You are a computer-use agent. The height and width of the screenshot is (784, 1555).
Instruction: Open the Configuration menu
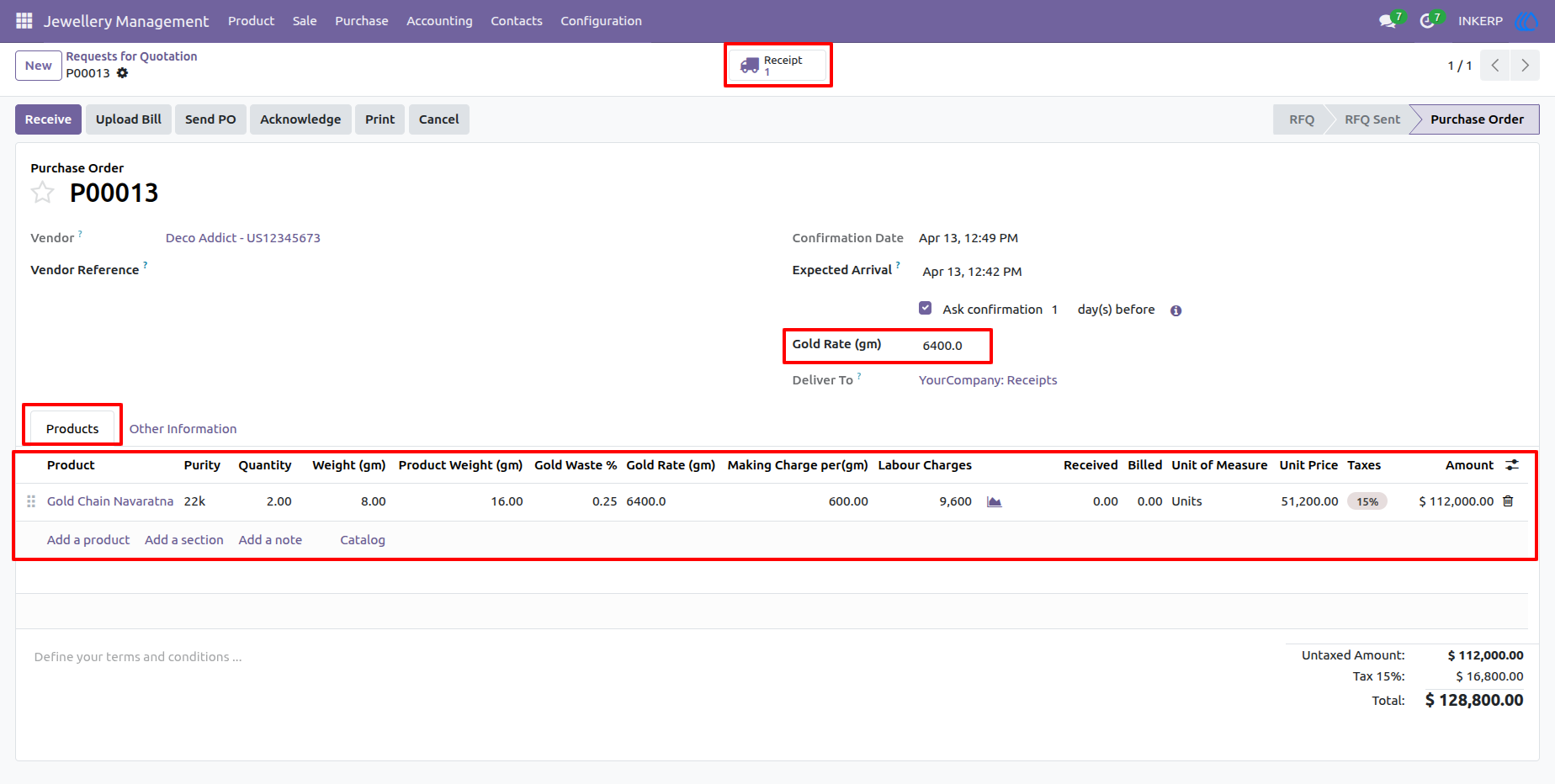click(x=601, y=21)
